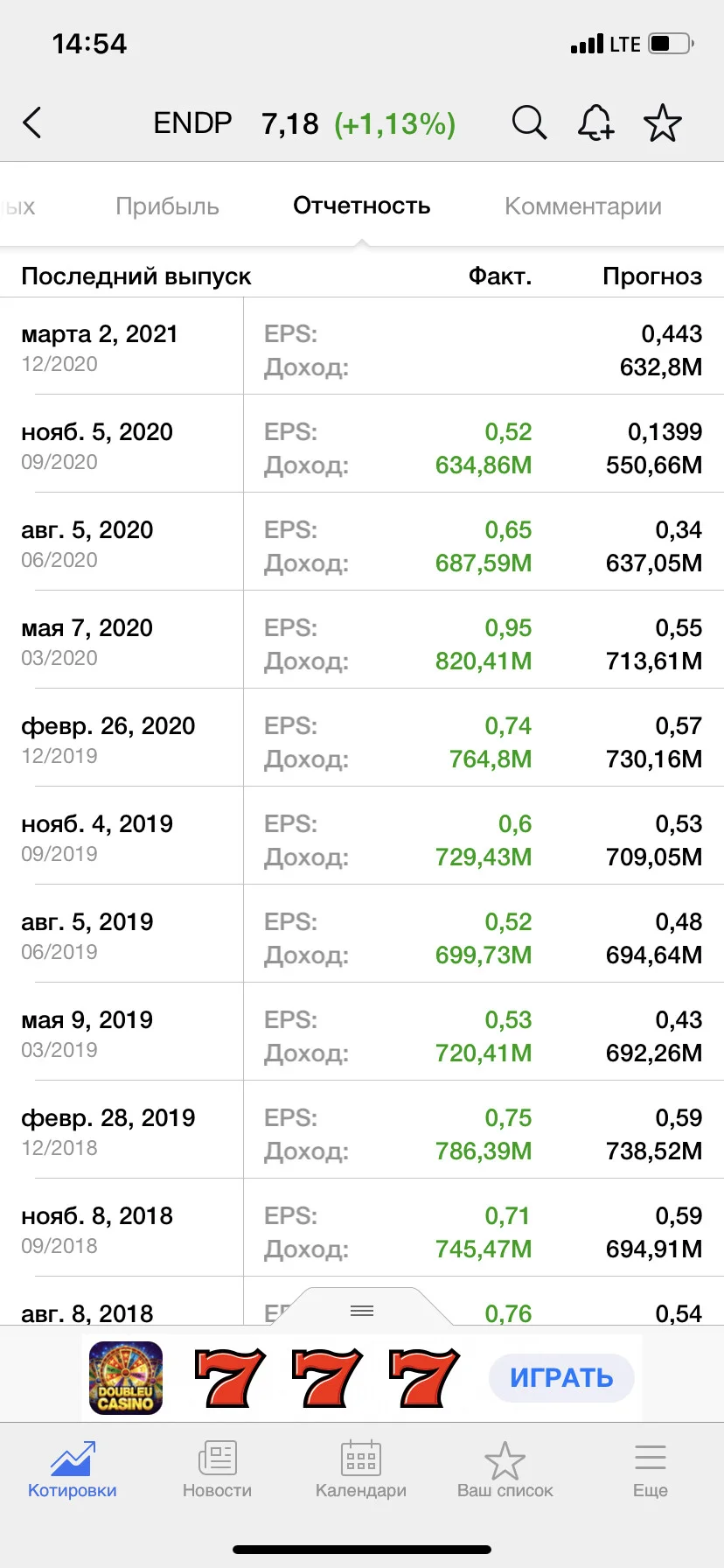Switch to the Комментарии tab

coord(583,206)
